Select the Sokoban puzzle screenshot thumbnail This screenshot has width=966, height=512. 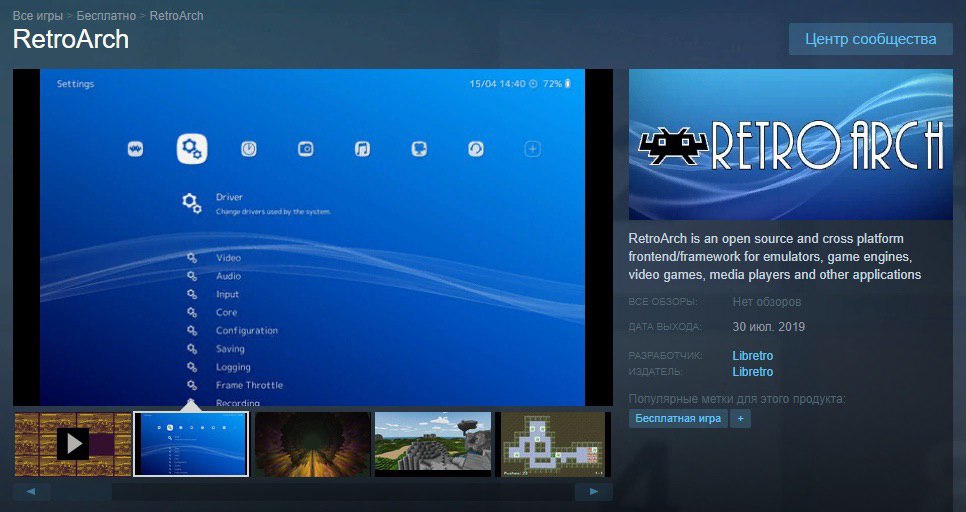(554, 444)
